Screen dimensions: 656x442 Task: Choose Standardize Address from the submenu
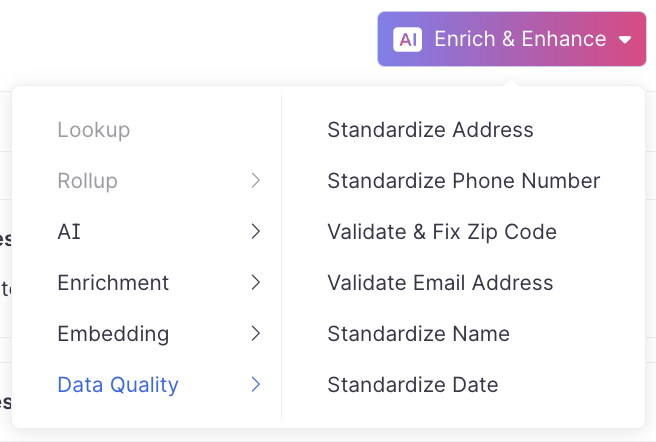[x=430, y=130]
